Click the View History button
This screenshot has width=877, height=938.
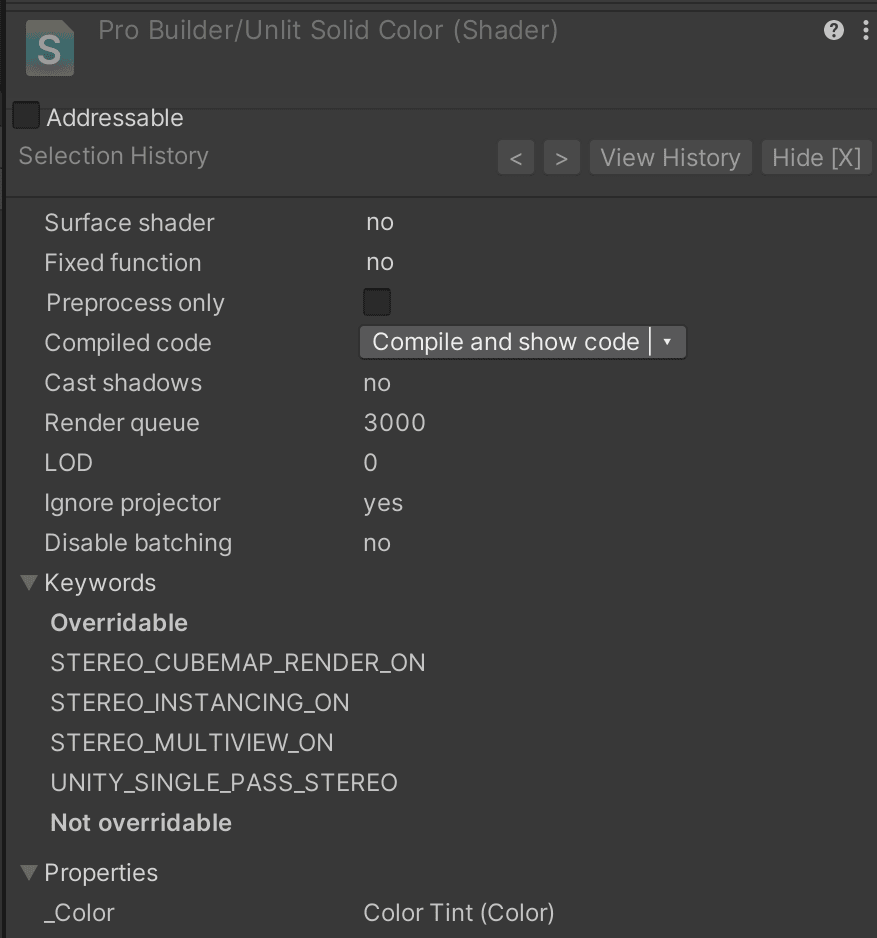coord(670,158)
